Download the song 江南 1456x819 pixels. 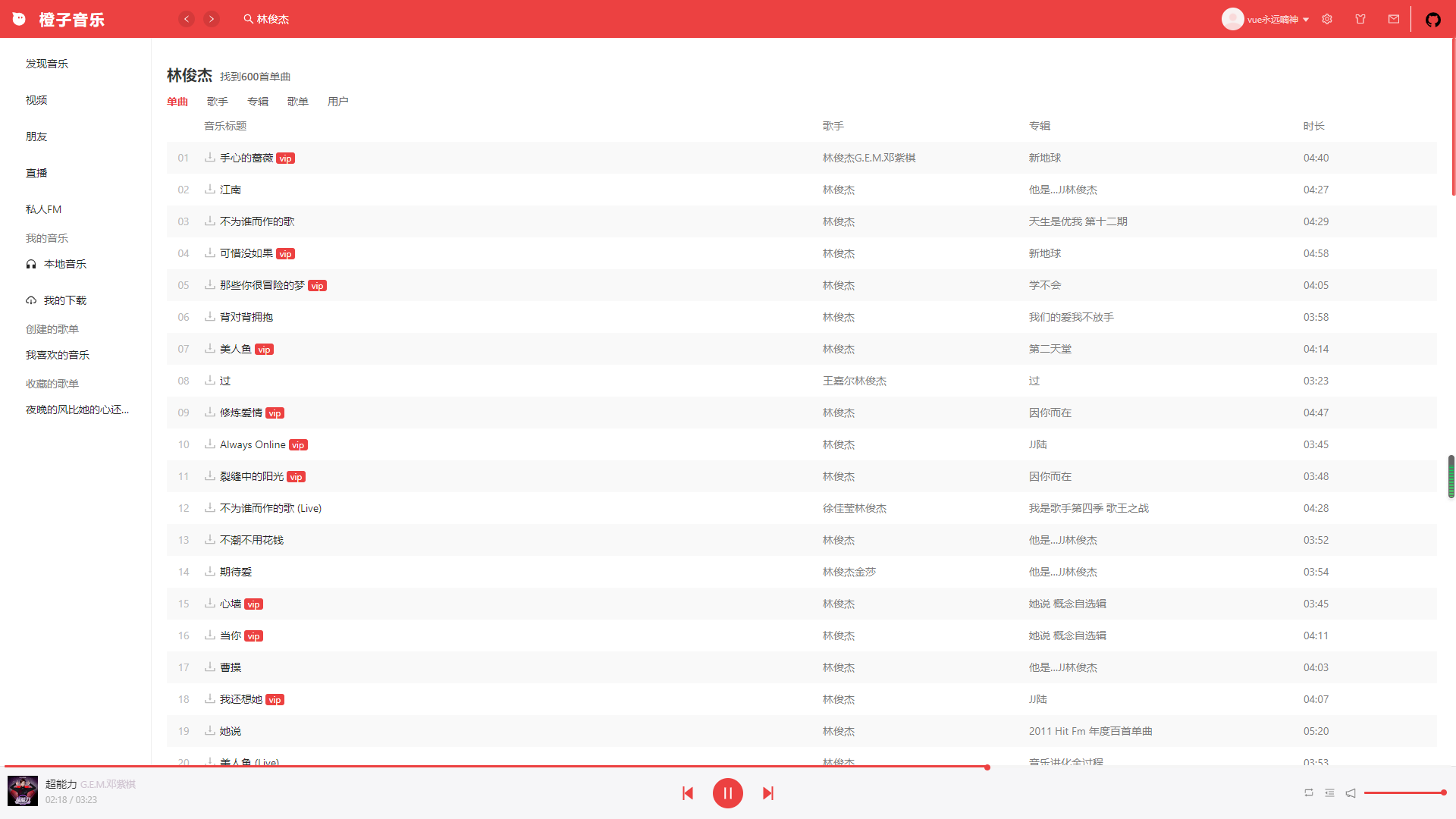pyautogui.click(x=210, y=189)
